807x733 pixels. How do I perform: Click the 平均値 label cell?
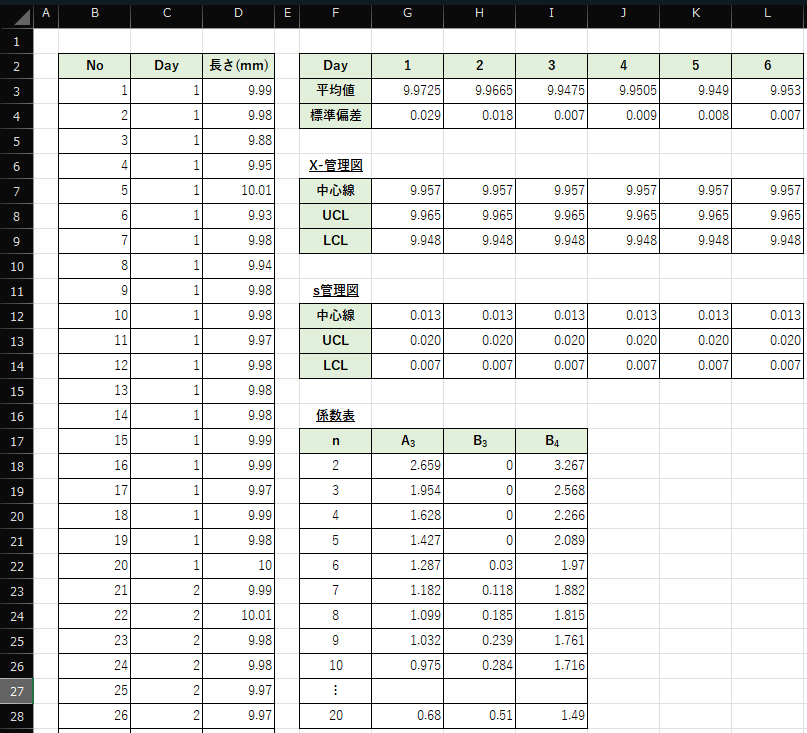click(x=335, y=91)
